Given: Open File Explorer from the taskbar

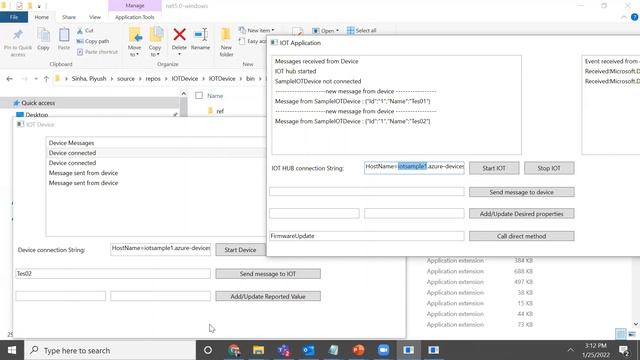Looking at the screenshot, I should click(x=258, y=350).
